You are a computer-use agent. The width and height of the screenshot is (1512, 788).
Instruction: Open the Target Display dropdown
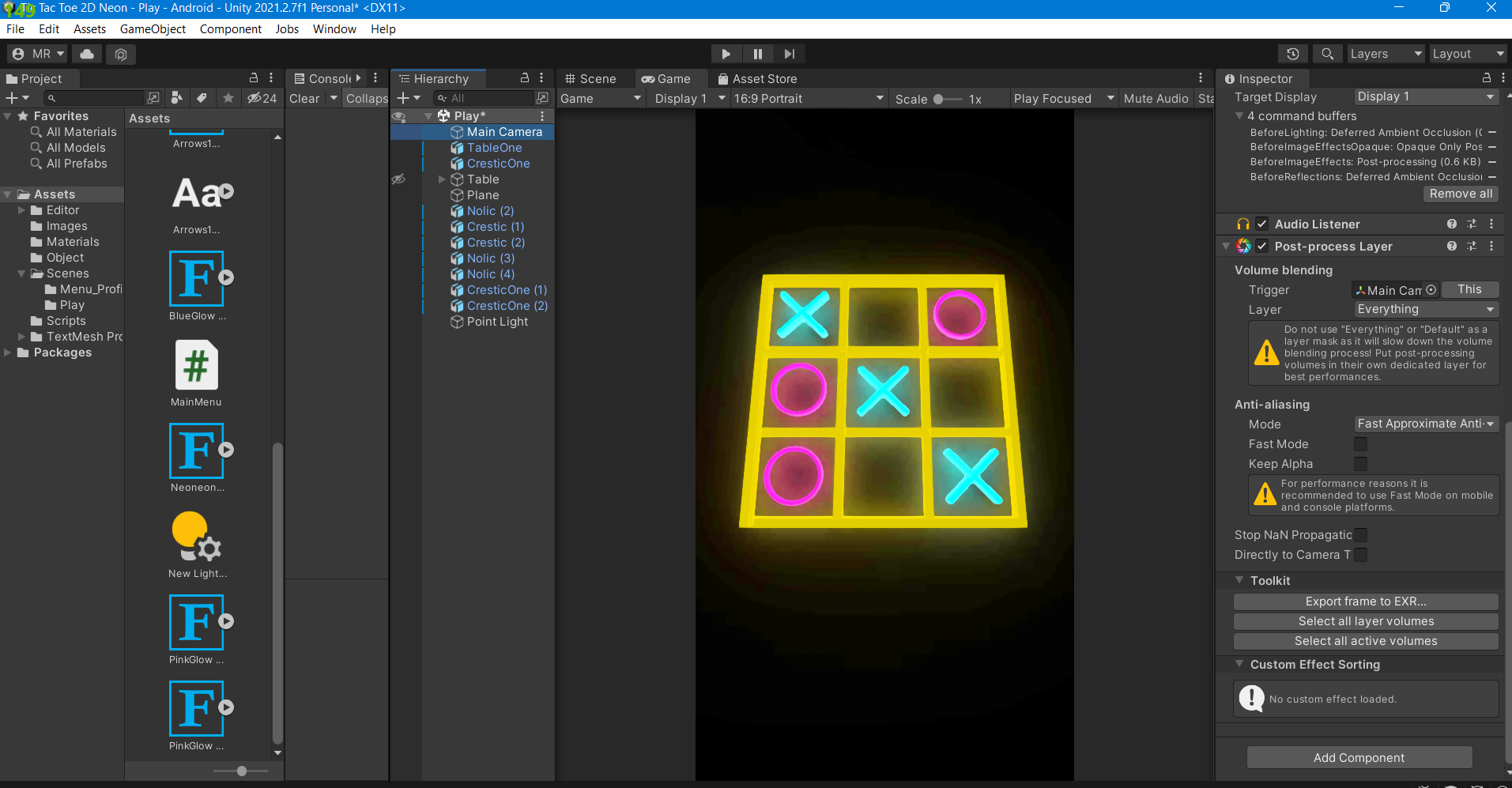1426,96
